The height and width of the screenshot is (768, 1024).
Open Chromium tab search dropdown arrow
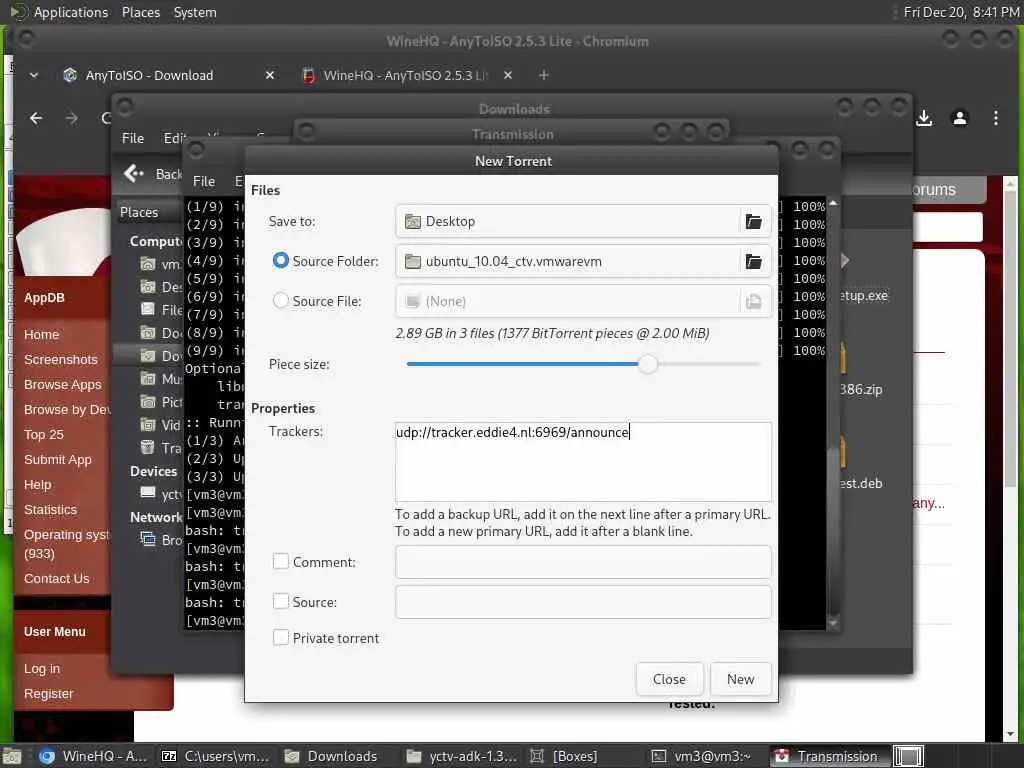[x=34, y=75]
